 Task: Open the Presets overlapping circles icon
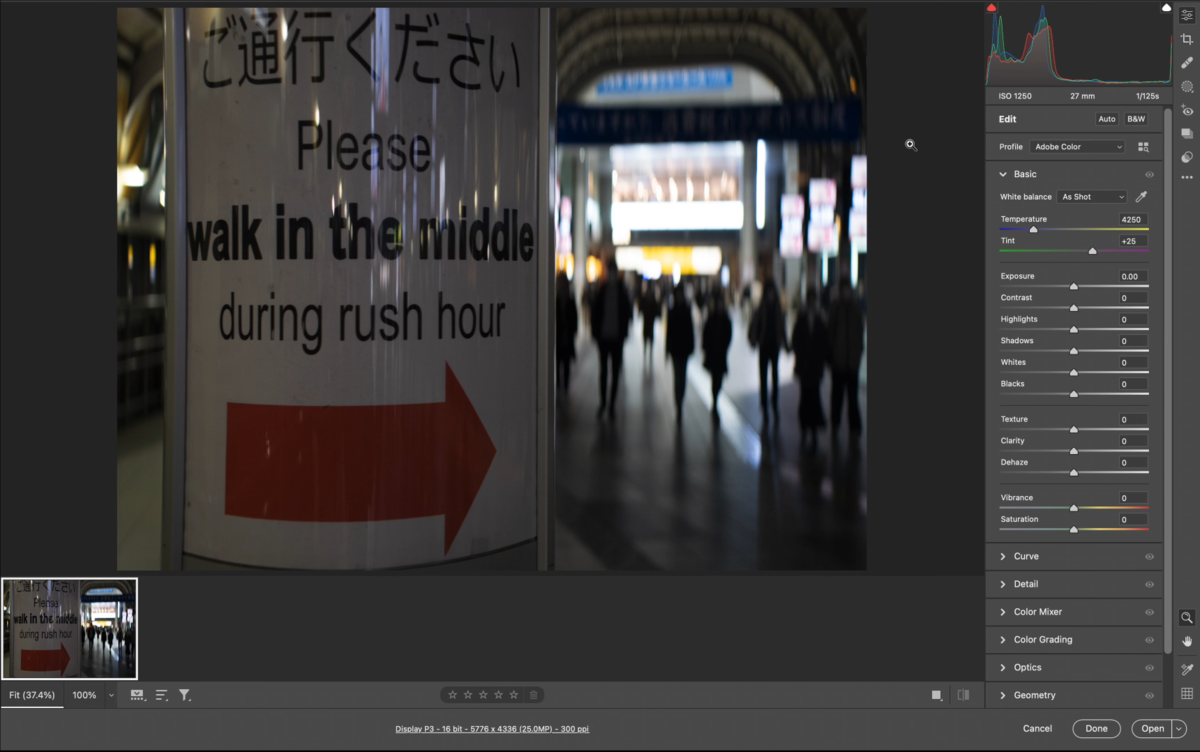point(1187,157)
